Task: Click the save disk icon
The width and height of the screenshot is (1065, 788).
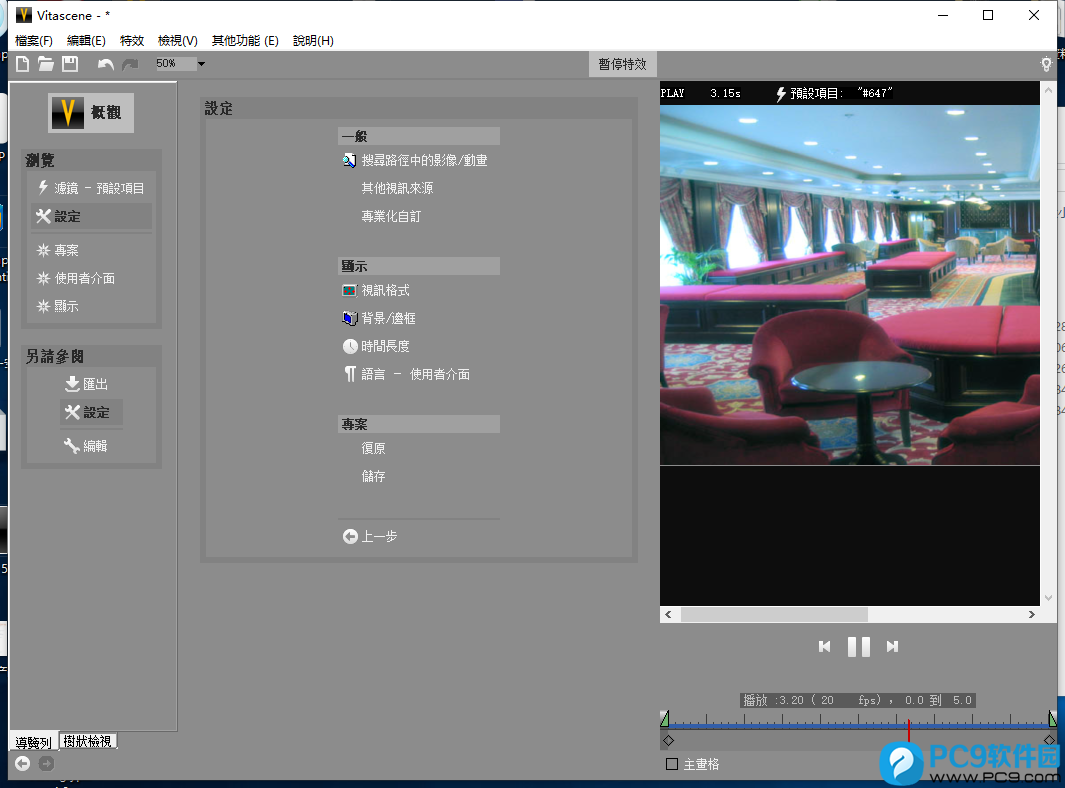Action: (x=70, y=64)
